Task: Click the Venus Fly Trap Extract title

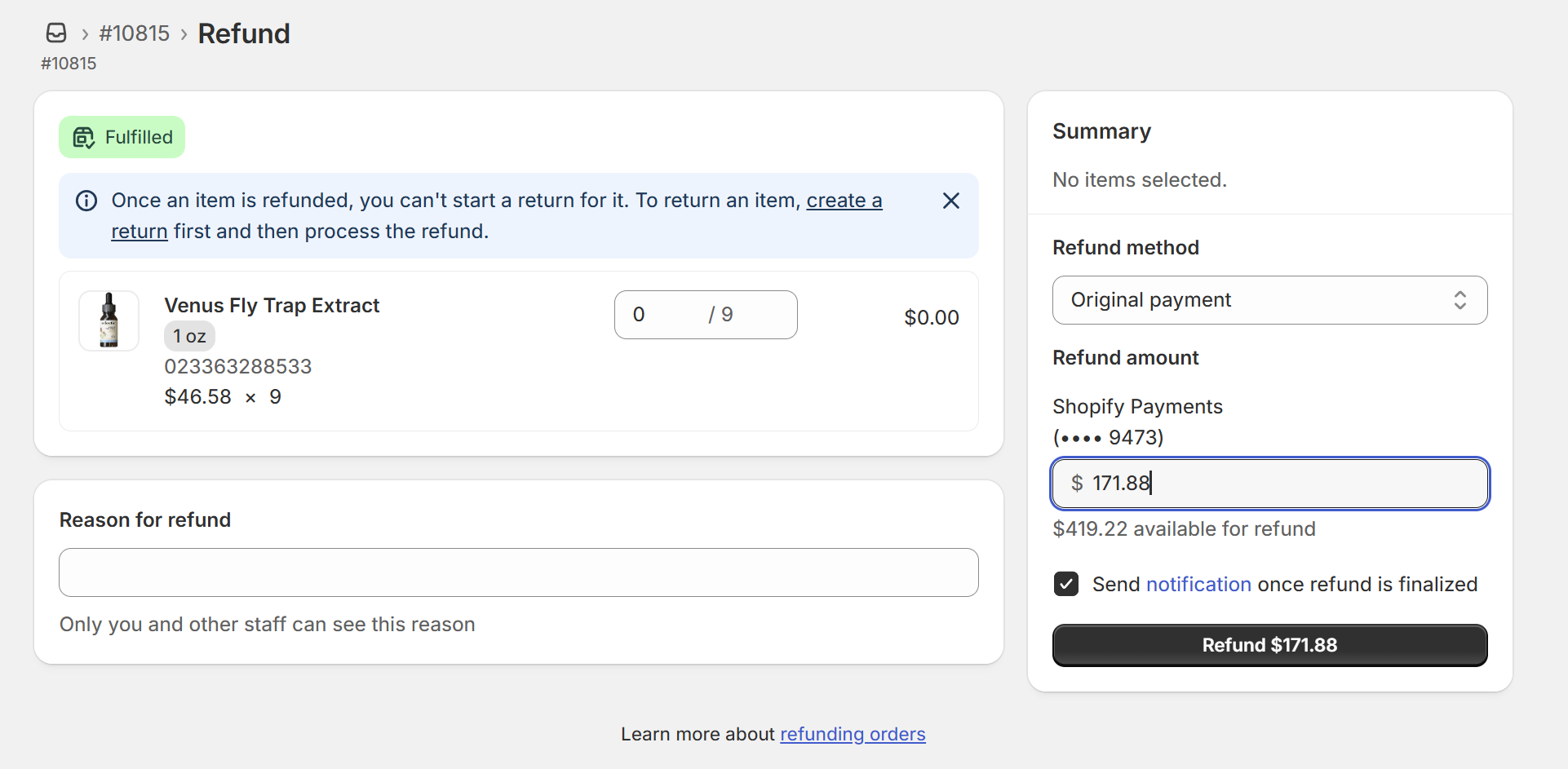Action: [272, 306]
